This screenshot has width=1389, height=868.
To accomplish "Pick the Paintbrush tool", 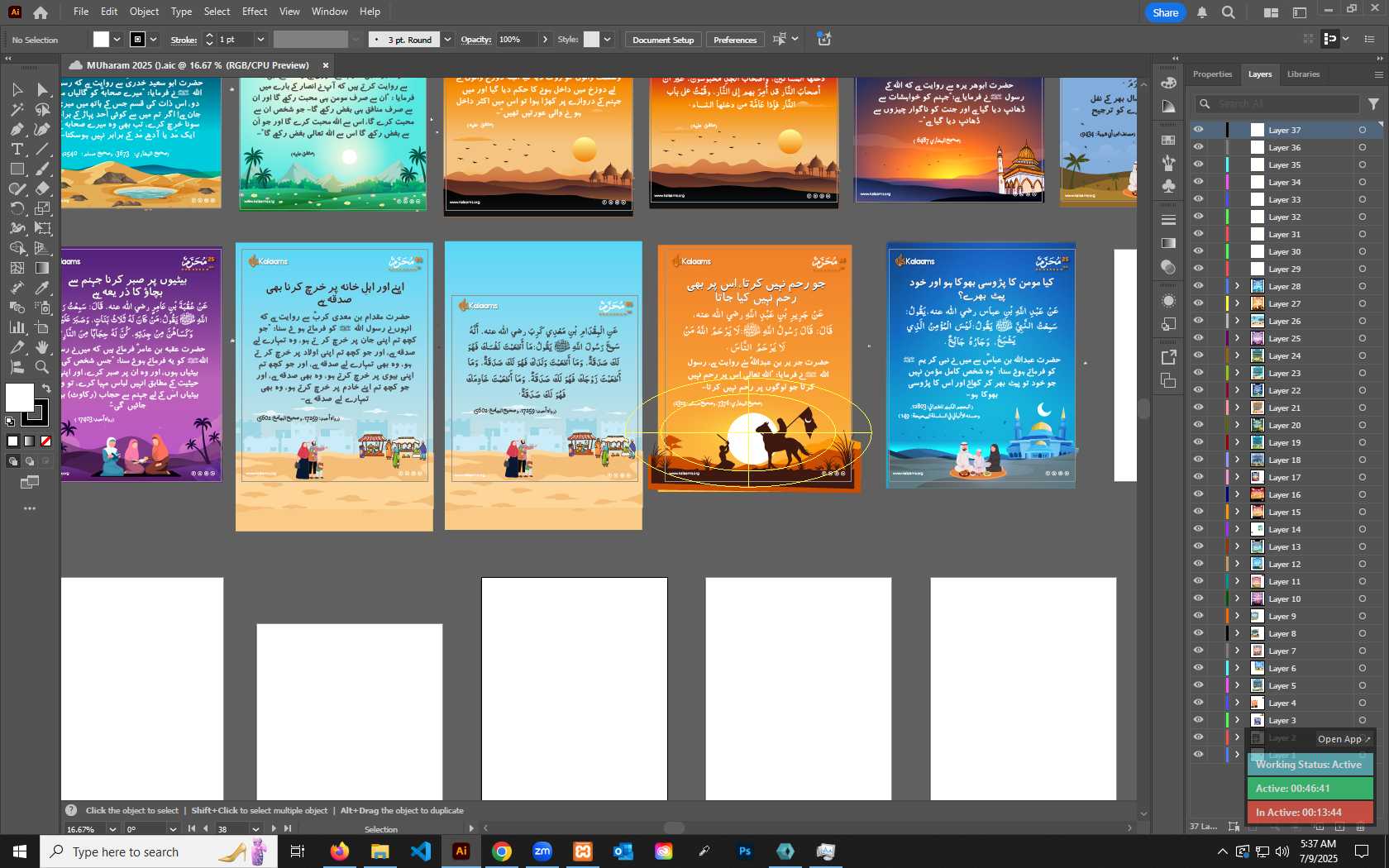I will pyautogui.click(x=43, y=169).
